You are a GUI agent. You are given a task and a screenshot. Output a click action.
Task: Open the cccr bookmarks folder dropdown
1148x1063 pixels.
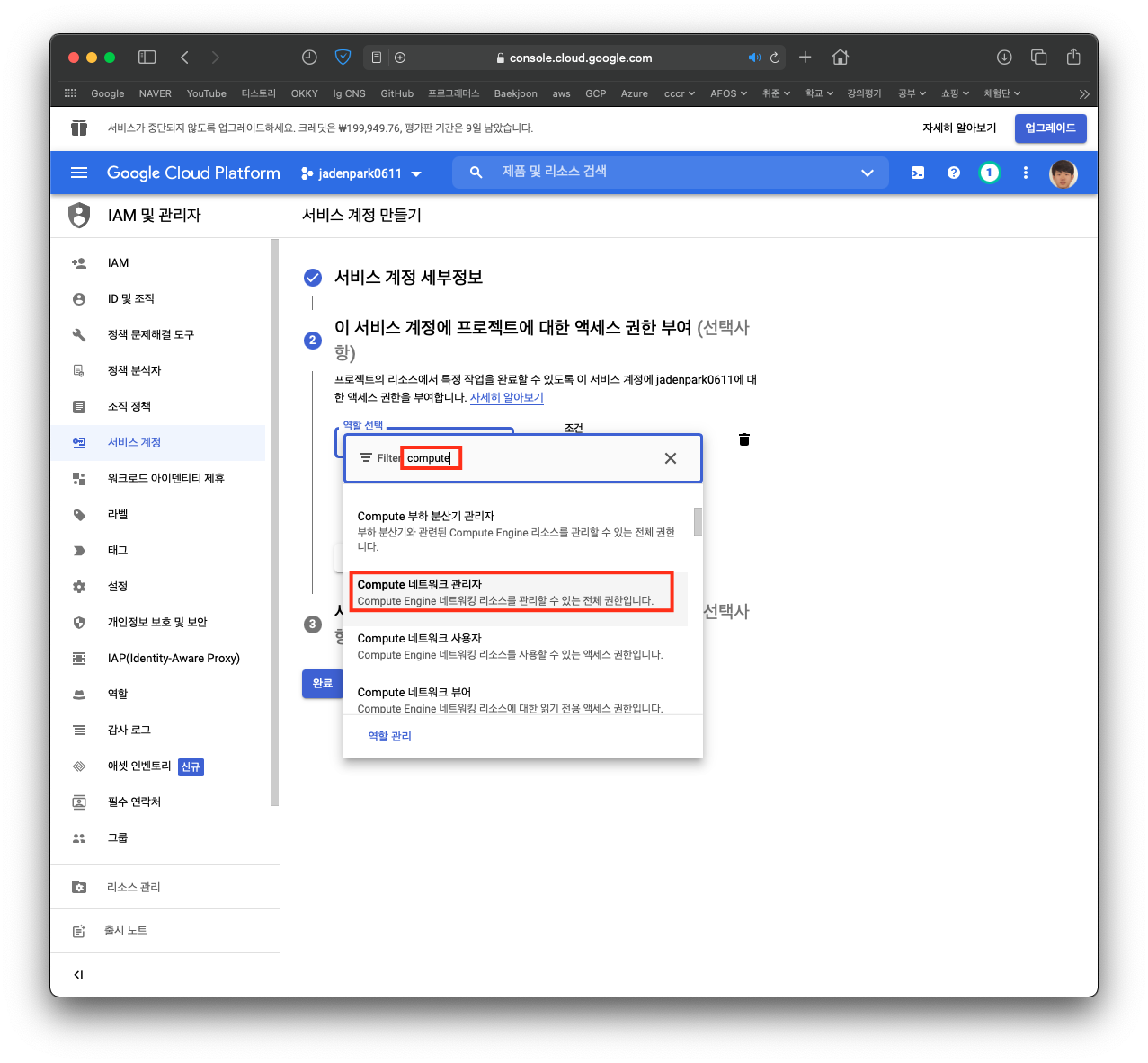tap(680, 93)
